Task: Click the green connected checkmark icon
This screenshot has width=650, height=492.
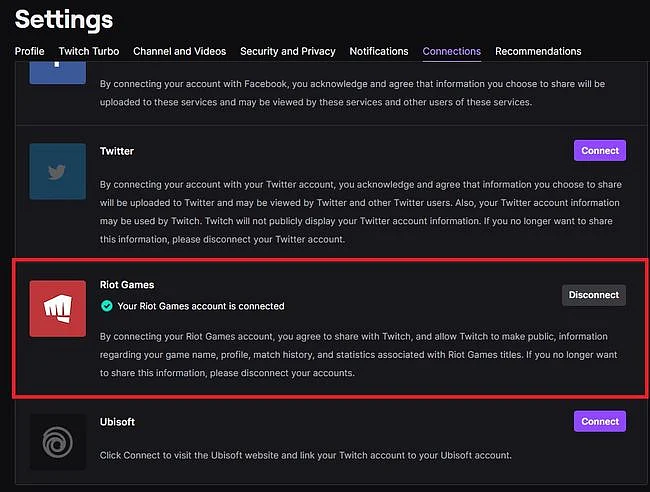Action: tap(107, 306)
